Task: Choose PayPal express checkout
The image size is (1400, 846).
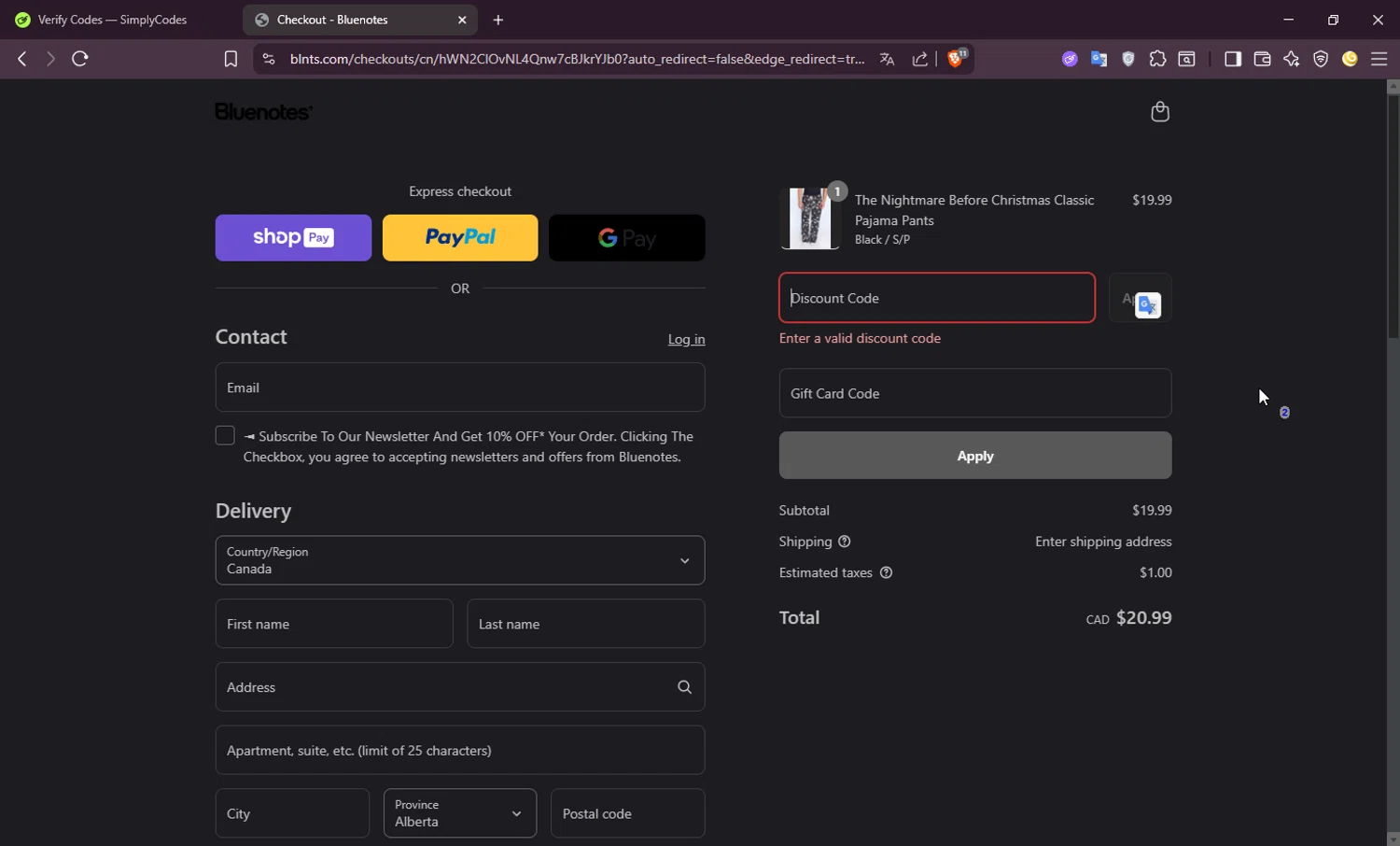Action: (460, 238)
